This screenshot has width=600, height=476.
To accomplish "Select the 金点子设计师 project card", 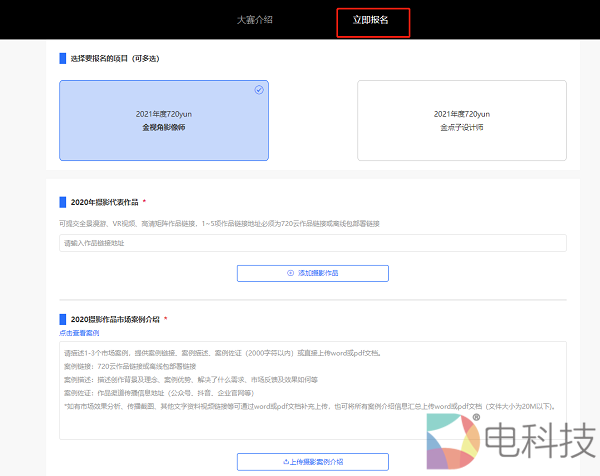I will click(461, 120).
